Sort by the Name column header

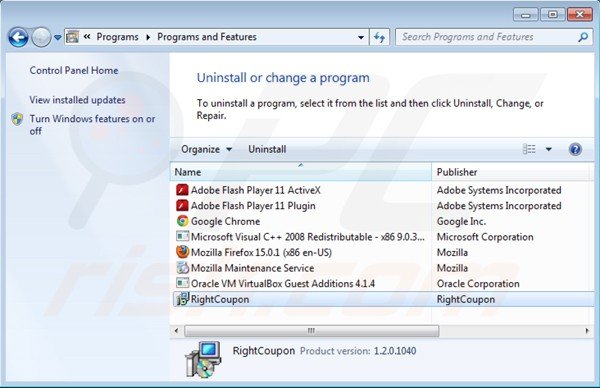pos(300,172)
